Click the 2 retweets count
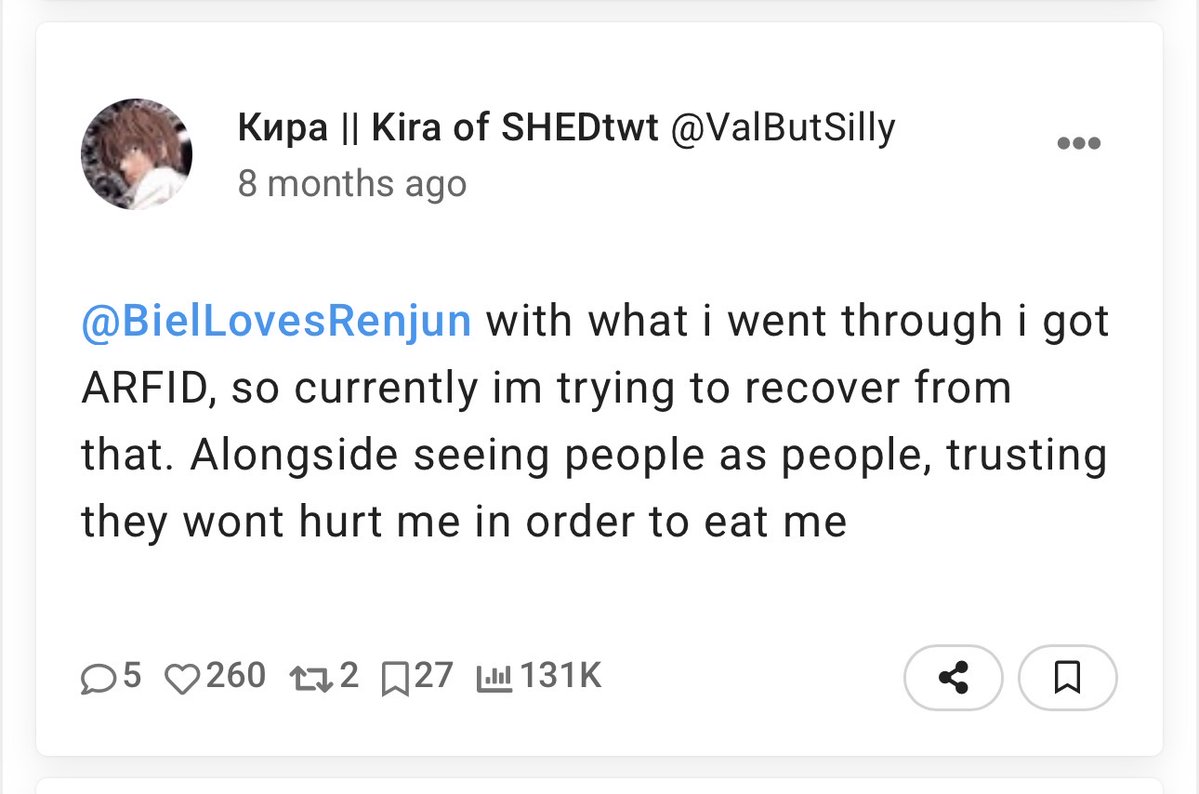 click(349, 676)
